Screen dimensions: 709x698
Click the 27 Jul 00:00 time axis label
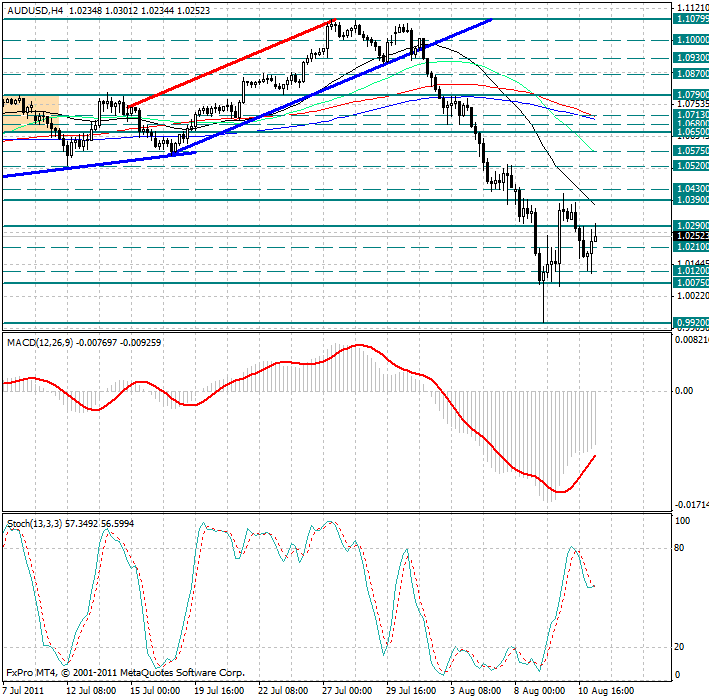(346, 689)
